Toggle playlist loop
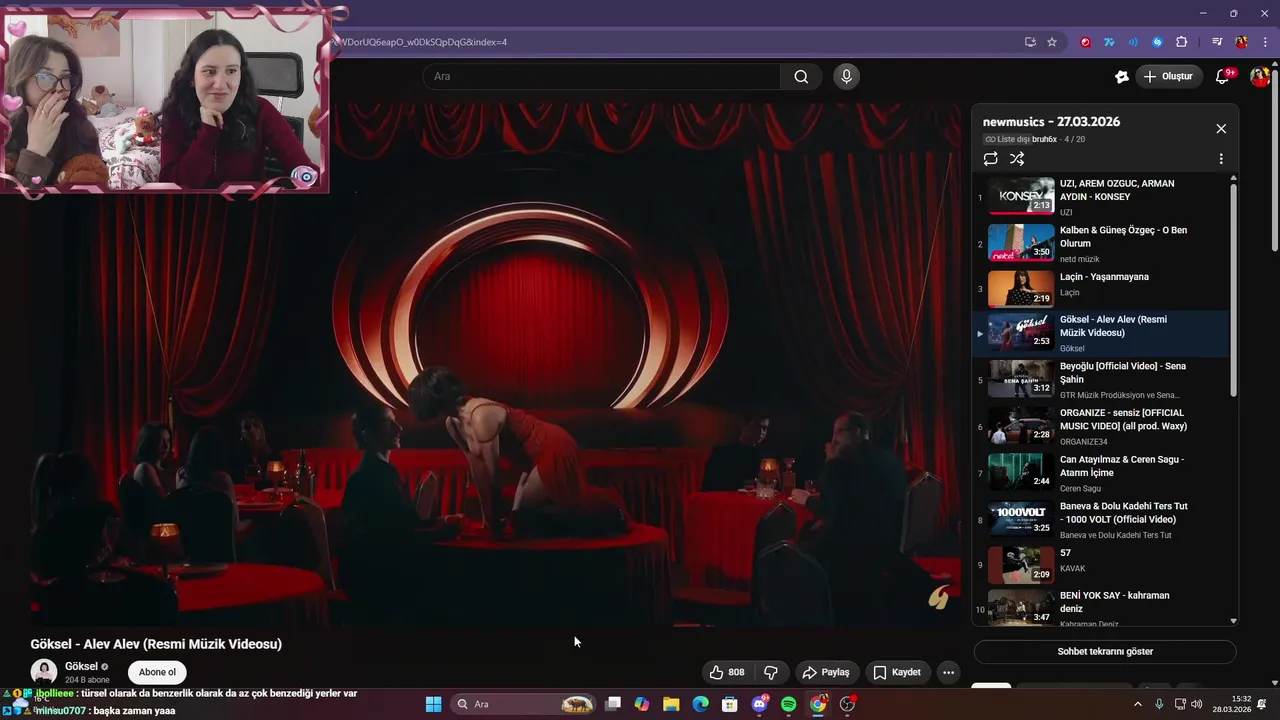The image size is (1280, 720). (990, 158)
